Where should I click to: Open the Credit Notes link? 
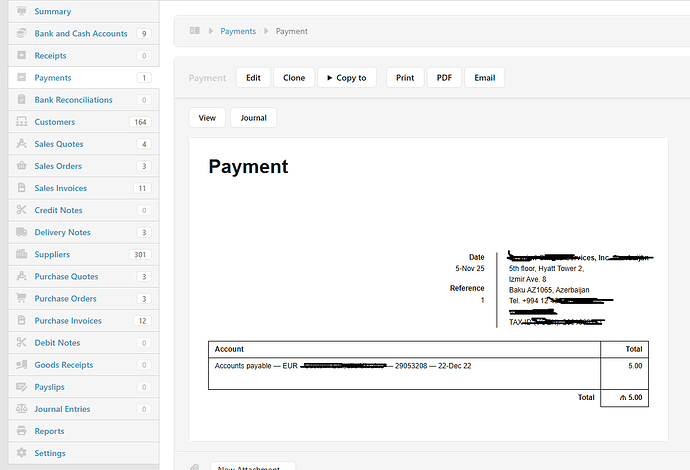[58, 210]
